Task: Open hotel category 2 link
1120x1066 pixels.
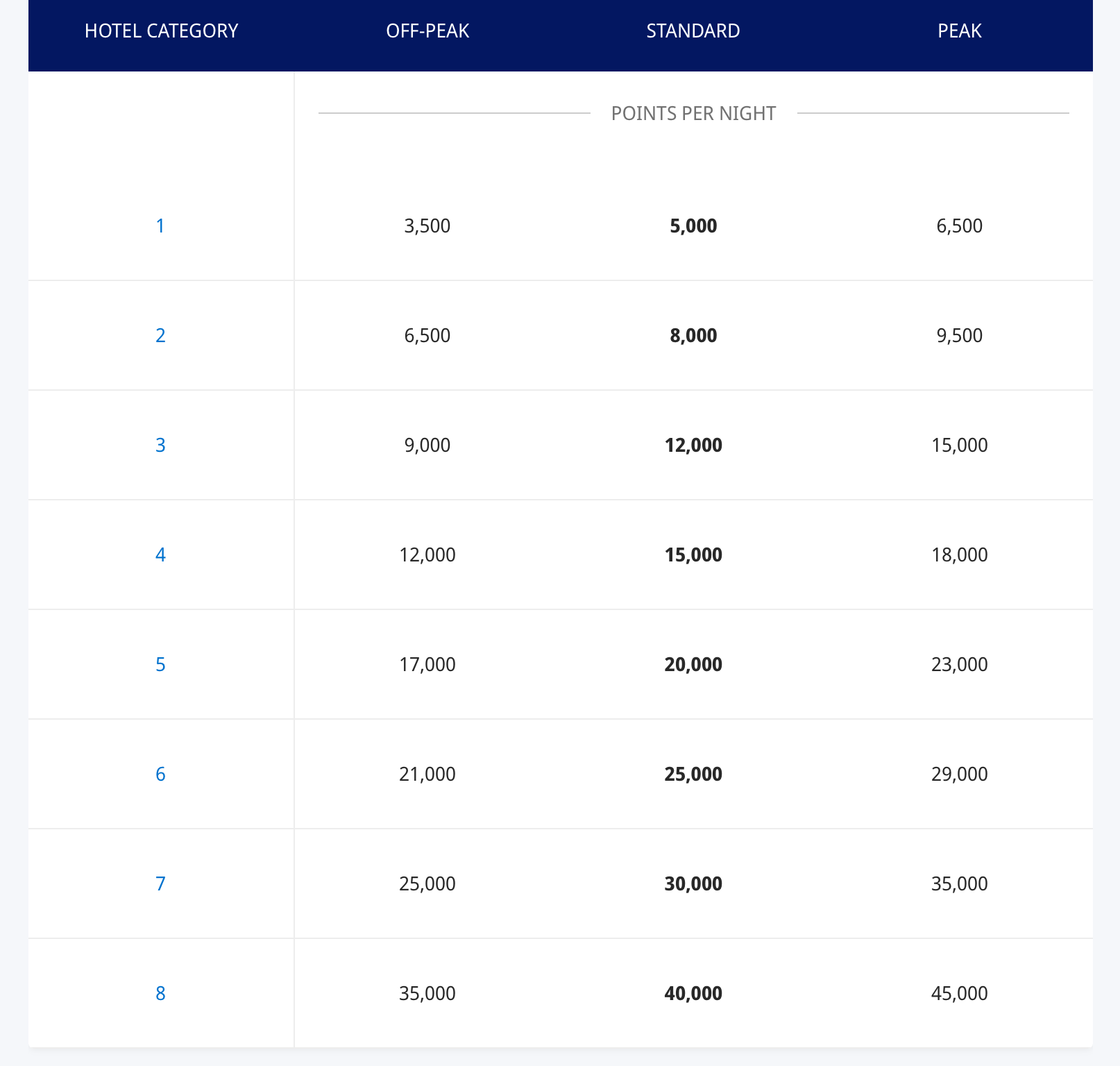Action: coord(160,336)
